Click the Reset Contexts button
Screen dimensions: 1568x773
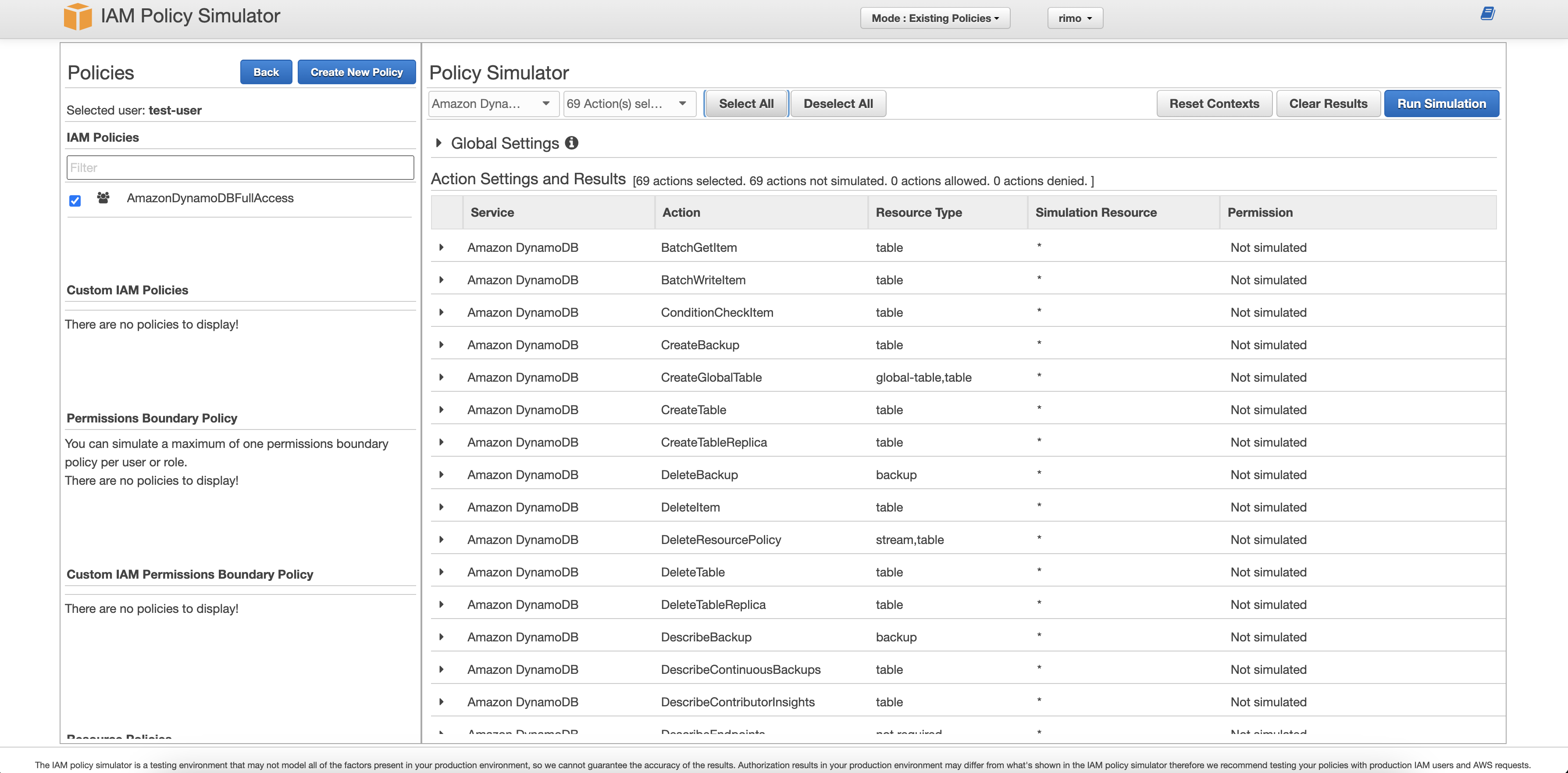[x=1214, y=104]
